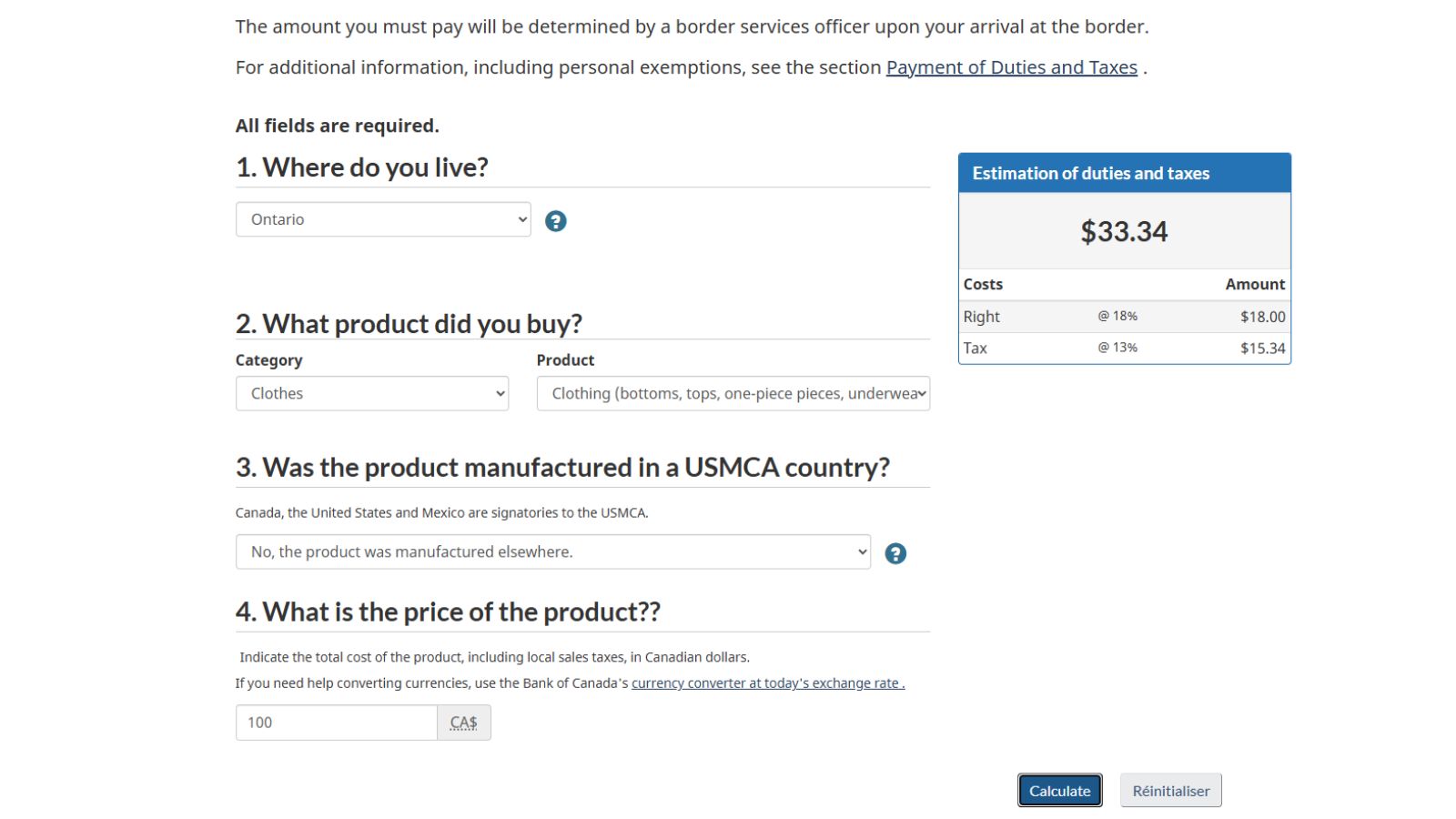Open the province dropdown showing Ontario
This screenshot has width=1456, height=819.
383,219
